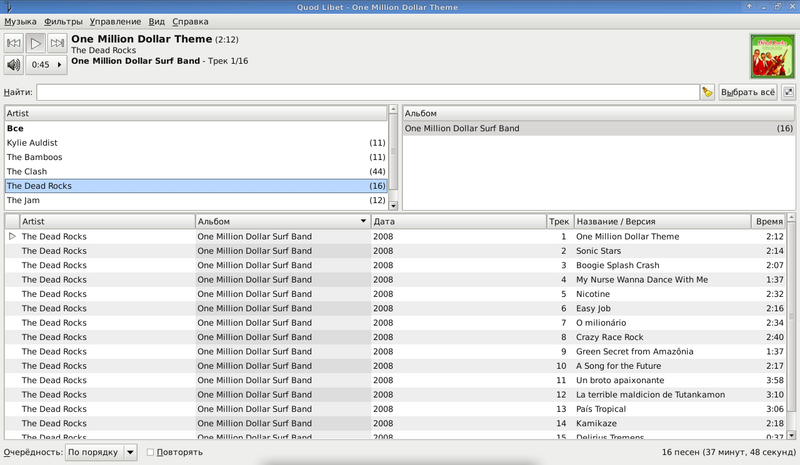The image size is (800, 465).
Task: Focus the Найти search field
Action: (x=367, y=92)
